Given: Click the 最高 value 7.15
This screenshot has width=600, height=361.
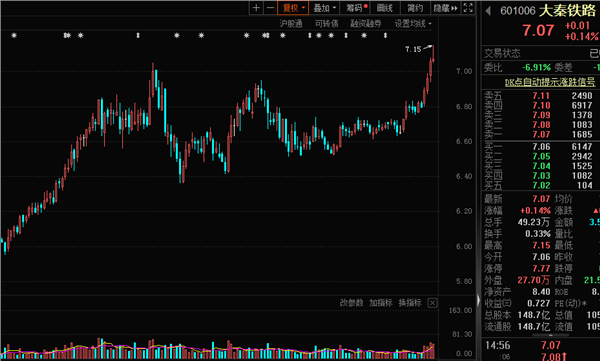Looking at the screenshot, I should tap(541, 245).
